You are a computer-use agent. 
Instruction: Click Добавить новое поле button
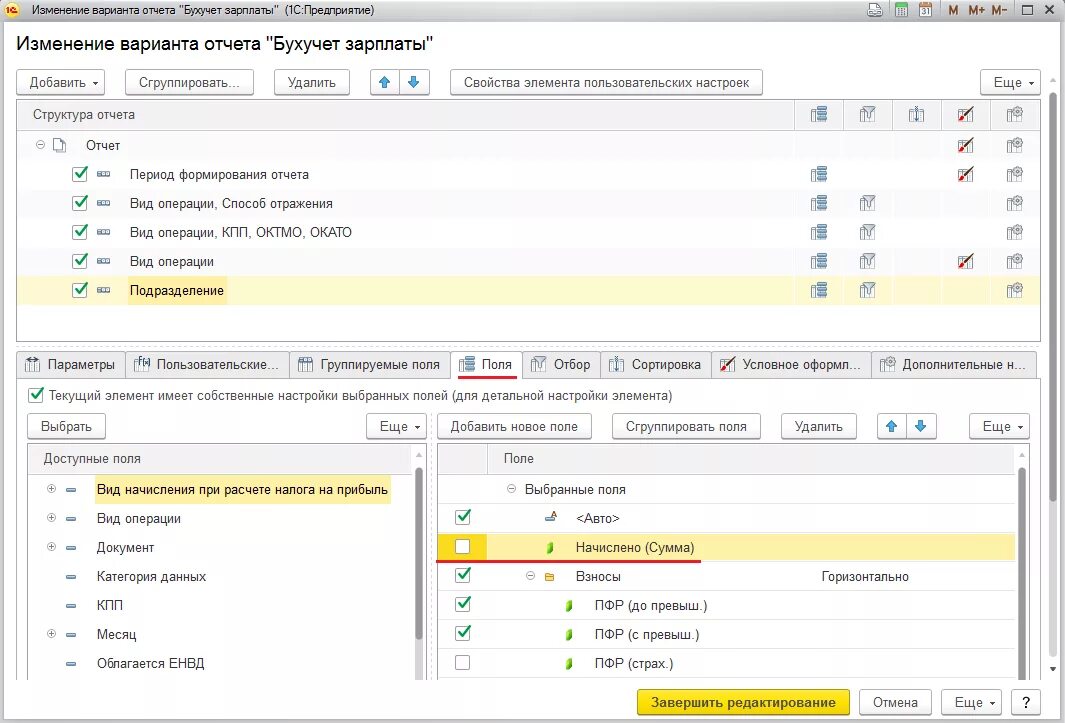pyautogui.click(x=514, y=426)
